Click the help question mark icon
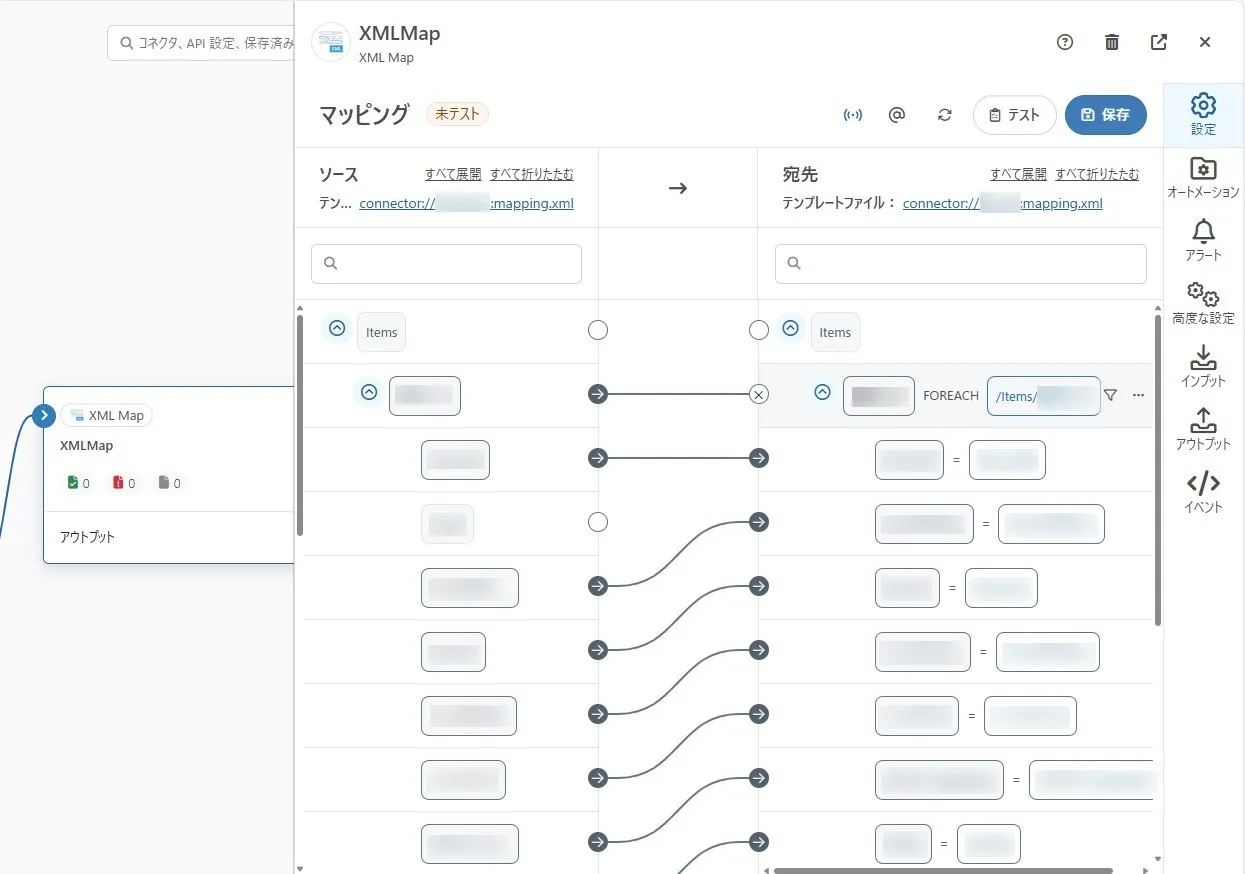The image size is (1245, 874). [x=1065, y=42]
